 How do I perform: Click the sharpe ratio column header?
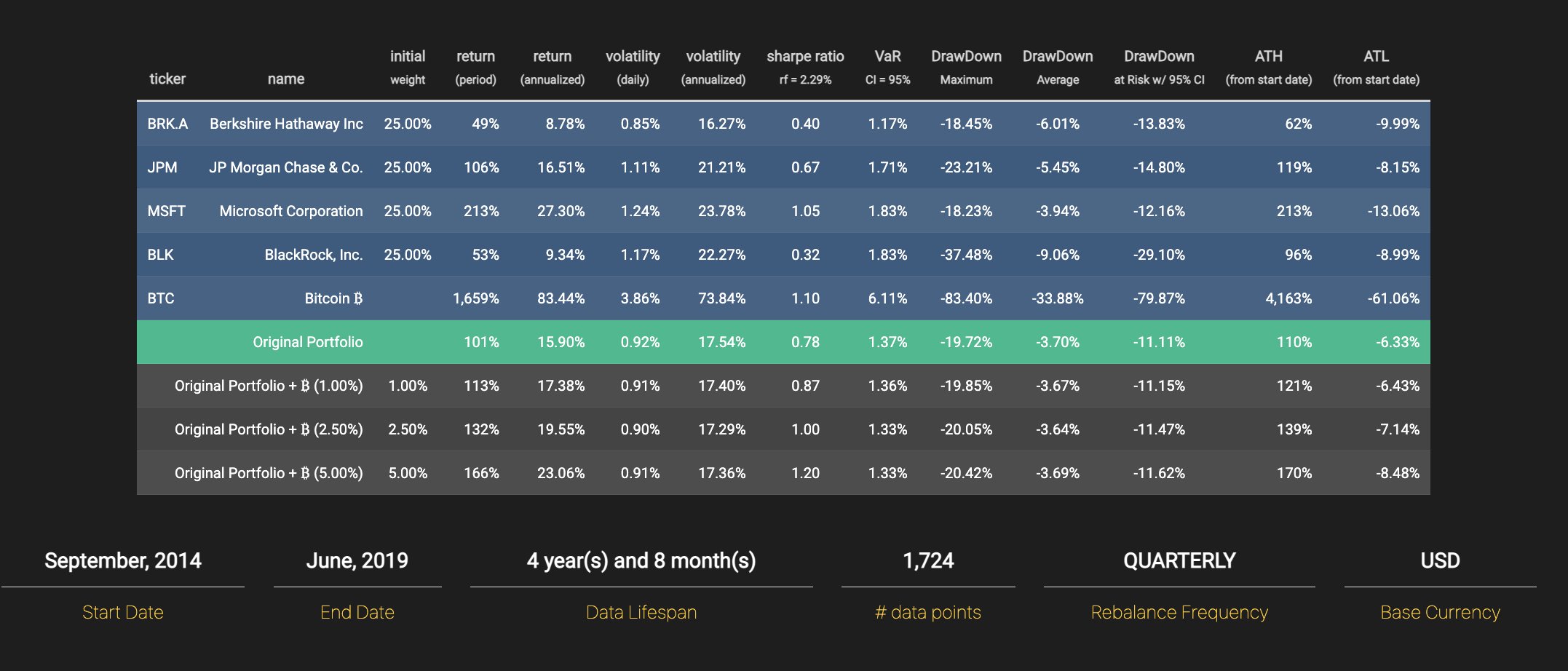[x=805, y=67]
